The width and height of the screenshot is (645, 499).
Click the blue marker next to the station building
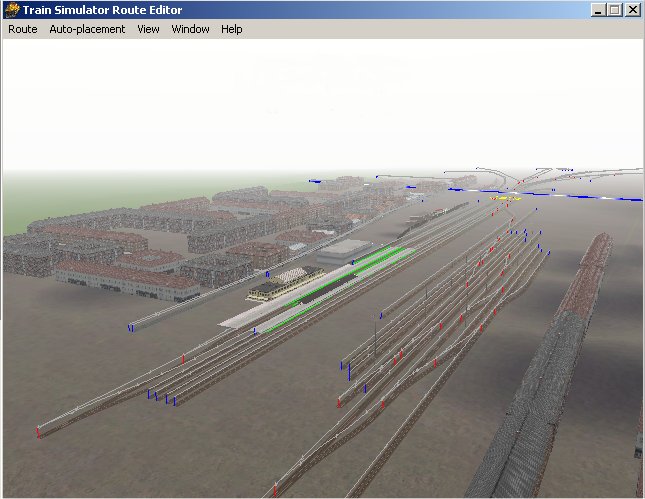[267, 273]
